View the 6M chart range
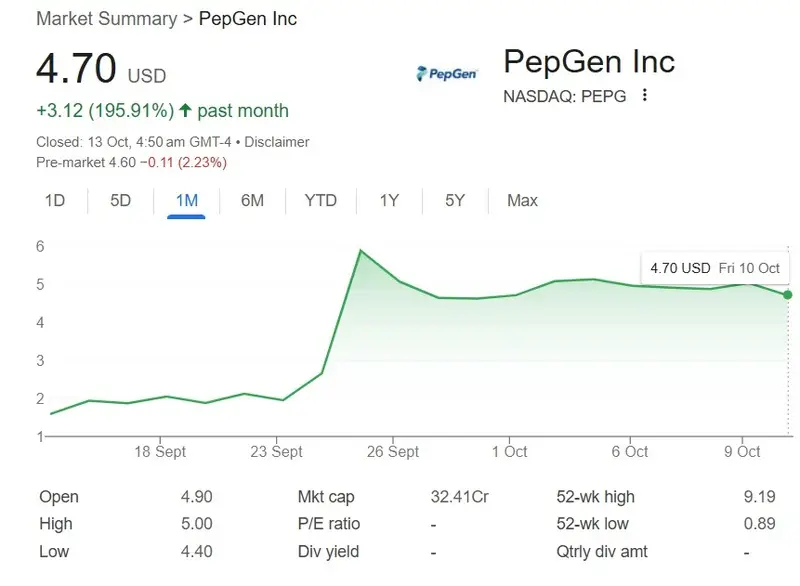The width and height of the screenshot is (800, 586). coord(253,201)
